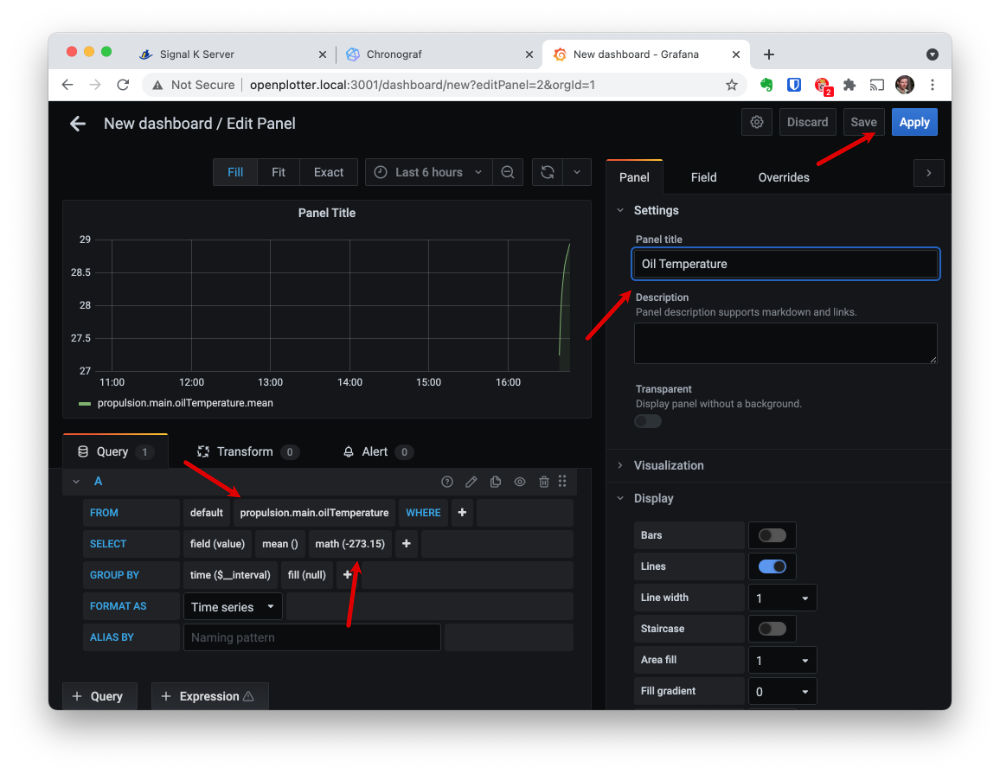
Task: Enable the Bars toggle
Action: coord(772,535)
